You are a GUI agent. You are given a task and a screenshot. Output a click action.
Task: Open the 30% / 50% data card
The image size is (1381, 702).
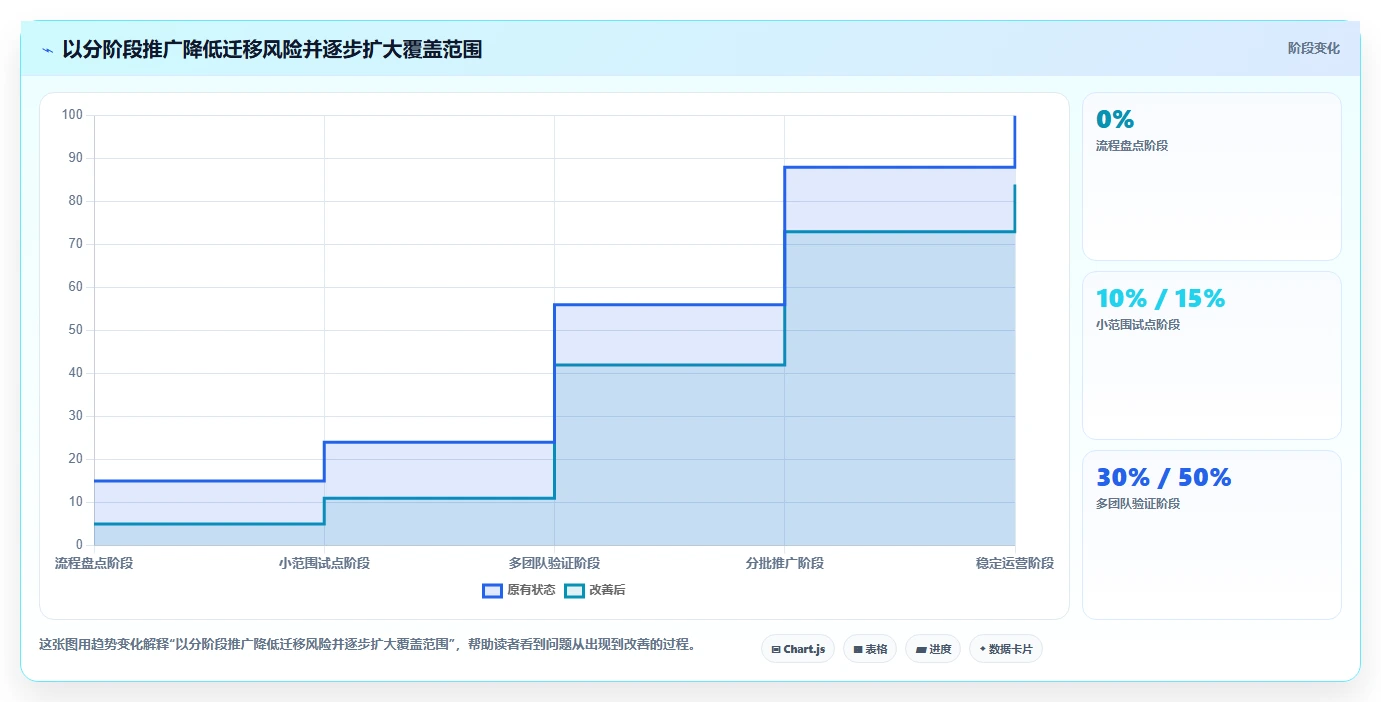[1211, 535]
